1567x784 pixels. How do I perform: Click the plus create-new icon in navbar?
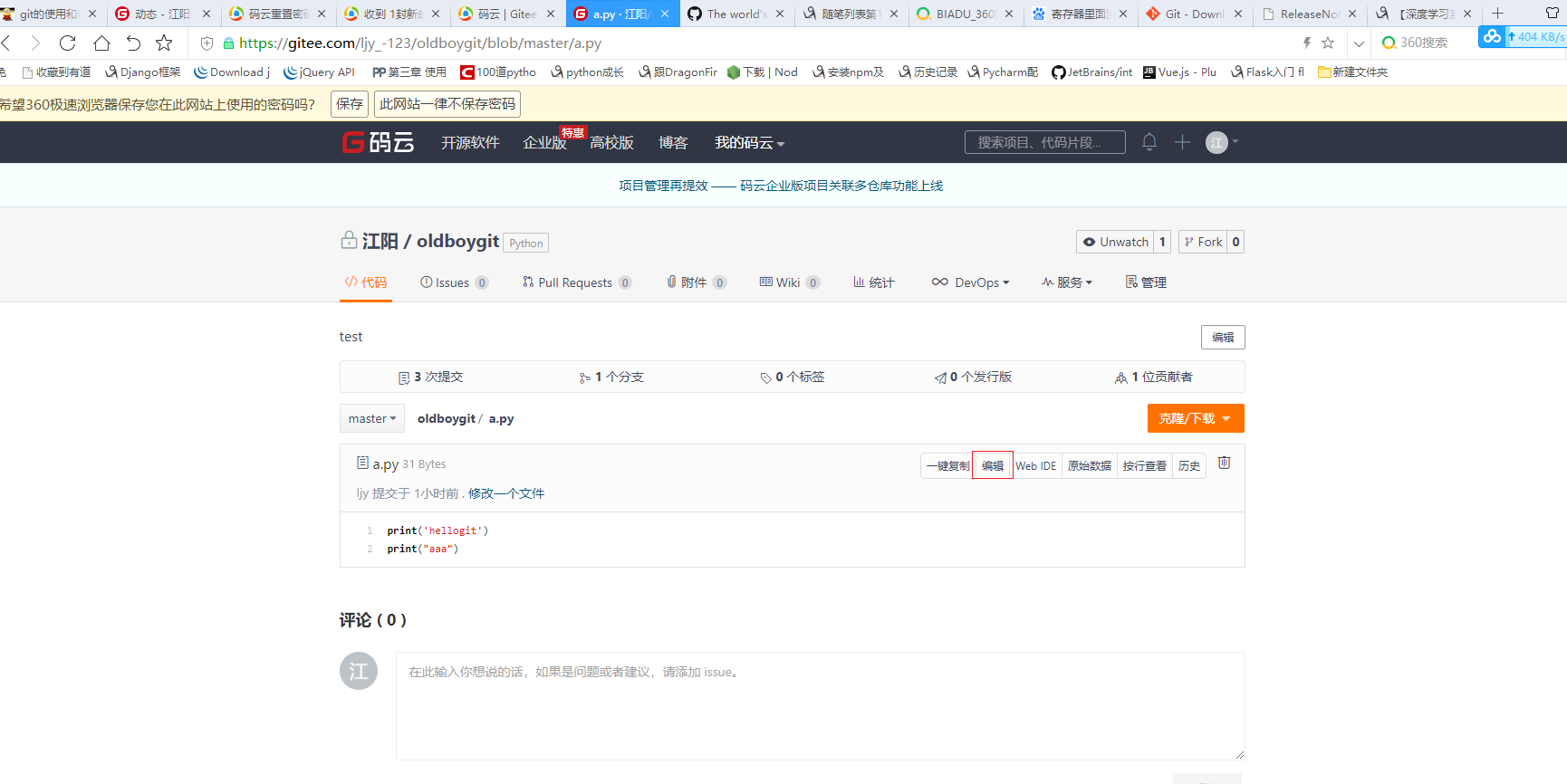[x=1182, y=142]
